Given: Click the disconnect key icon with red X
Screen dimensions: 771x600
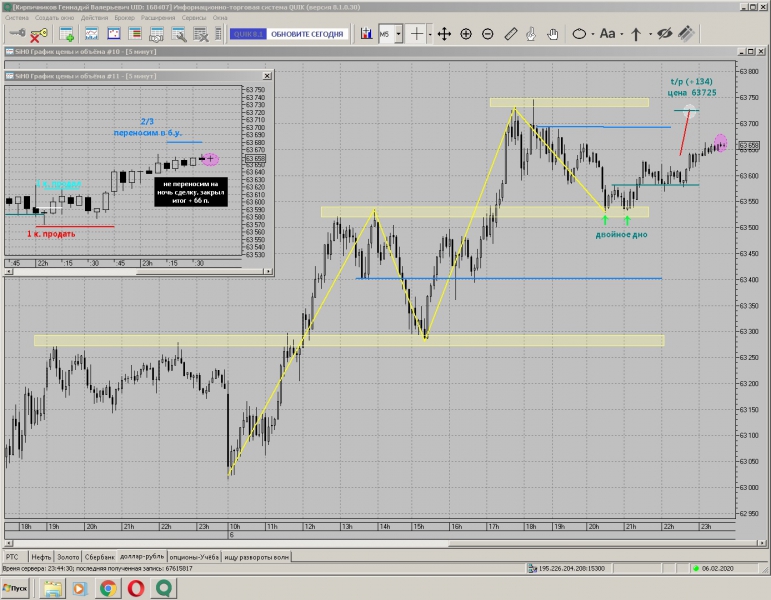Looking at the screenshot, I should coord(38,34).
